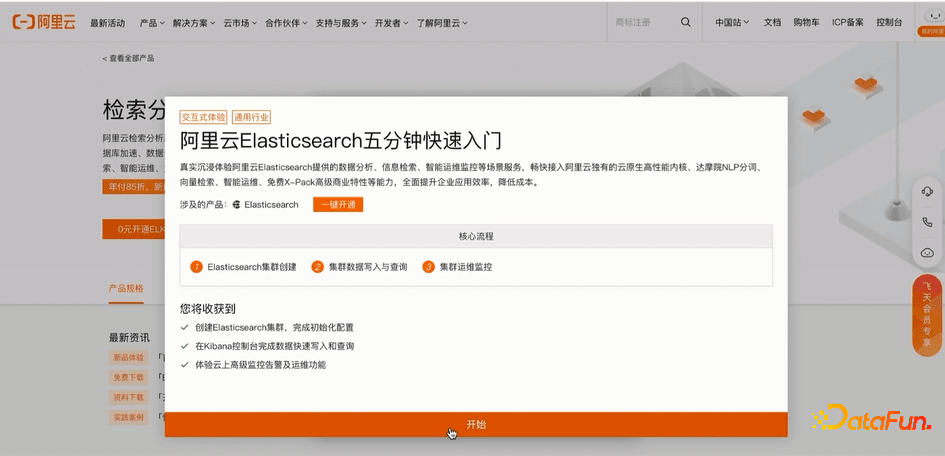Select the 产品规格 tab
945x456 pixels.
click(126, 289)
